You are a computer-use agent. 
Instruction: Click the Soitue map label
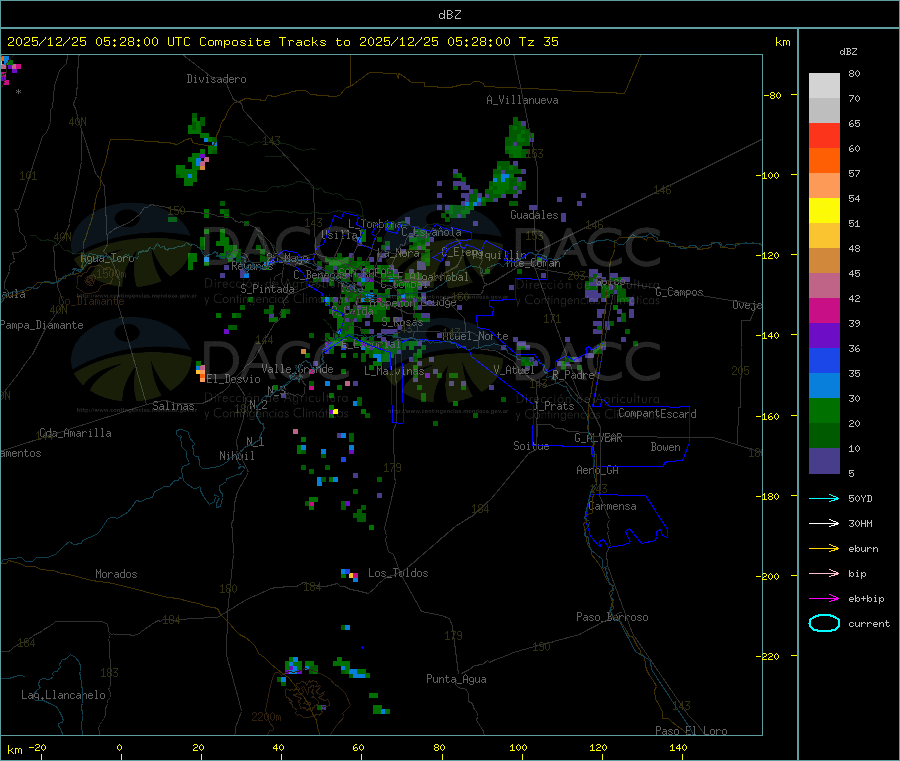click(x=531, y=446)
